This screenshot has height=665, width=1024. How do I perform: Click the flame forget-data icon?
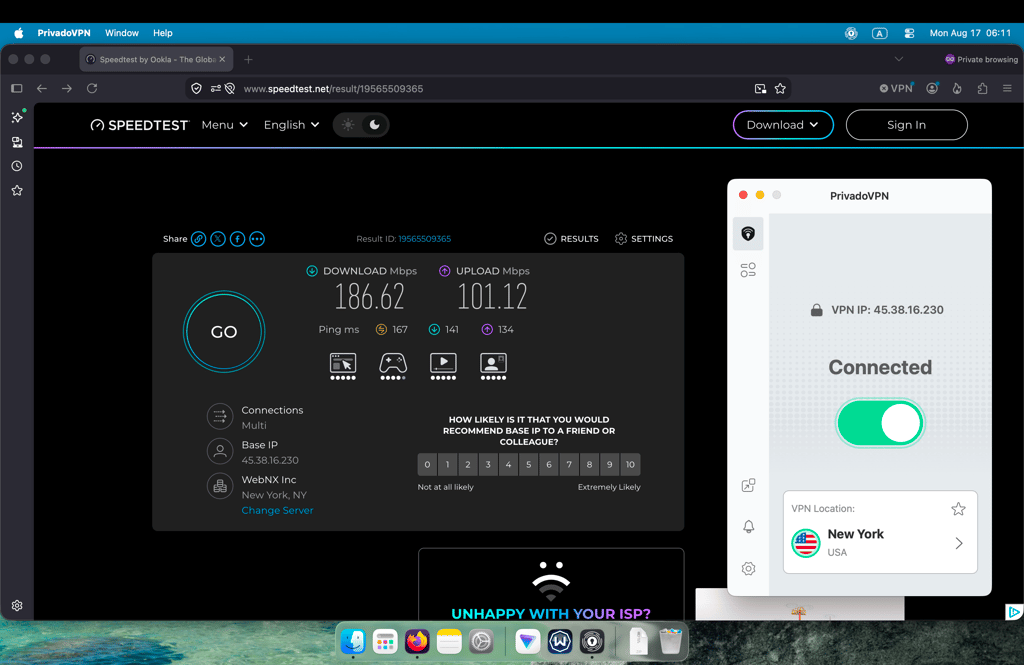[957, 88]
